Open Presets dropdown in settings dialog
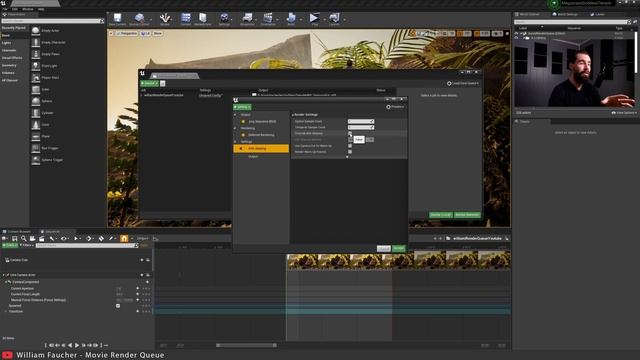640x360 pixels. coord(395,107)
